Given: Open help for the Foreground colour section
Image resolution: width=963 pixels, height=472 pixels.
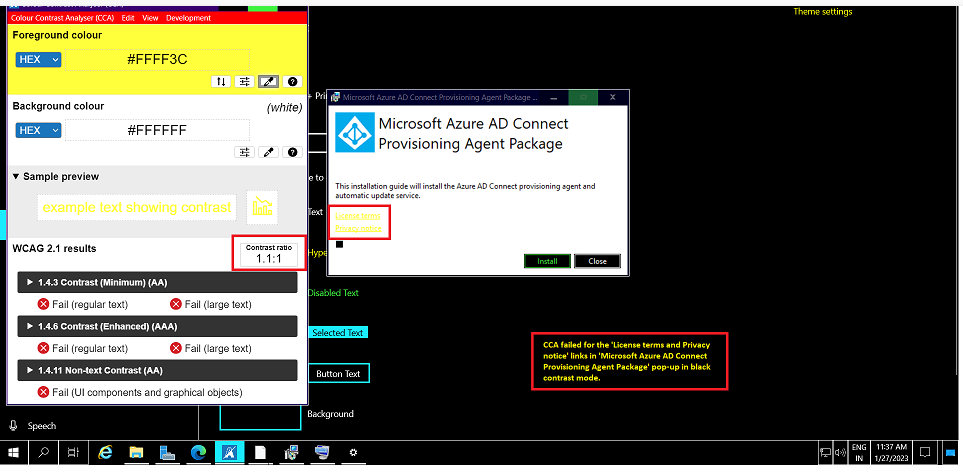Looking at the screenshot, I should (292, 82).
